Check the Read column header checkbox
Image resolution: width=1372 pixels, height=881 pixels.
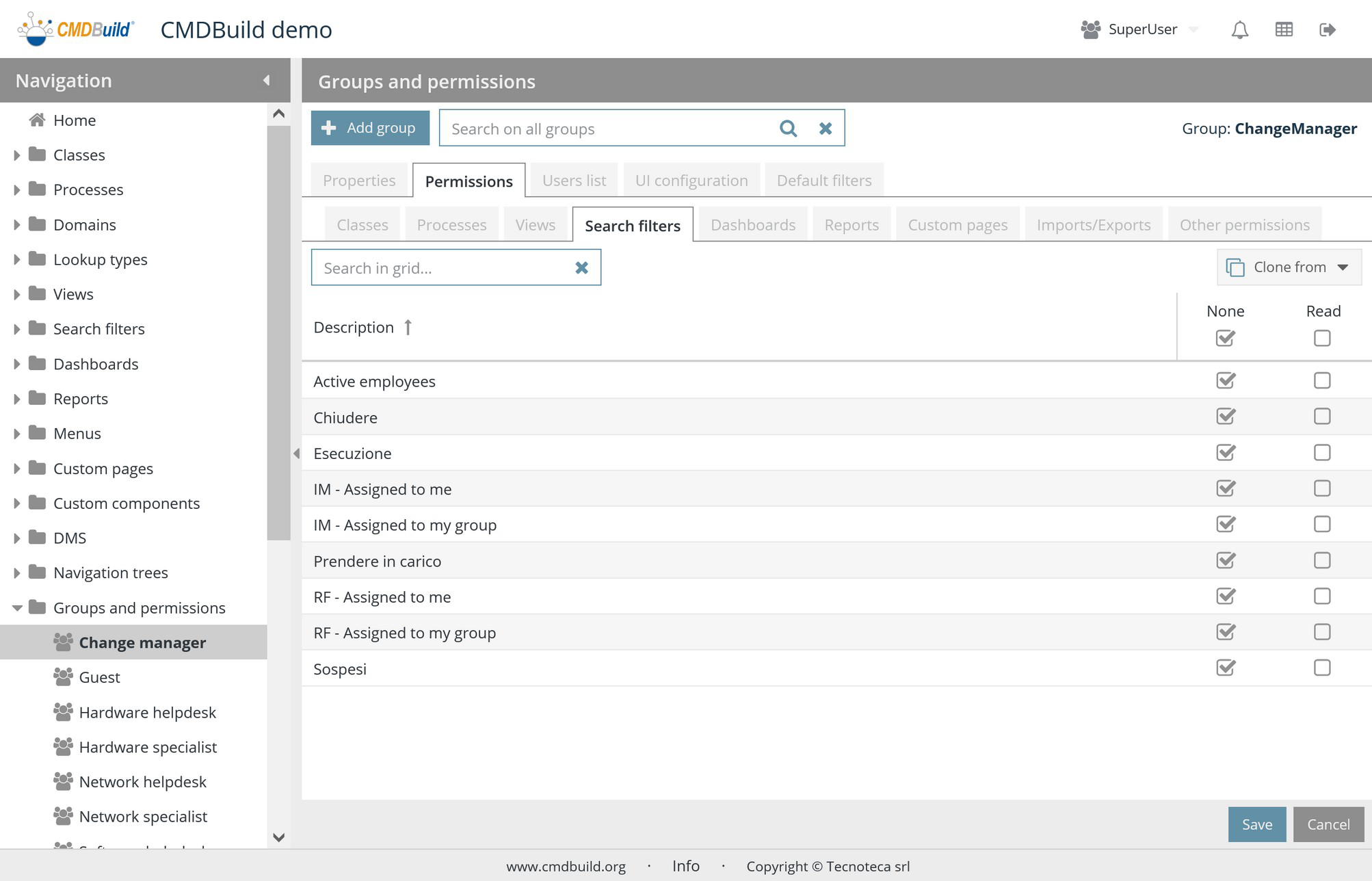(1321, 338)
